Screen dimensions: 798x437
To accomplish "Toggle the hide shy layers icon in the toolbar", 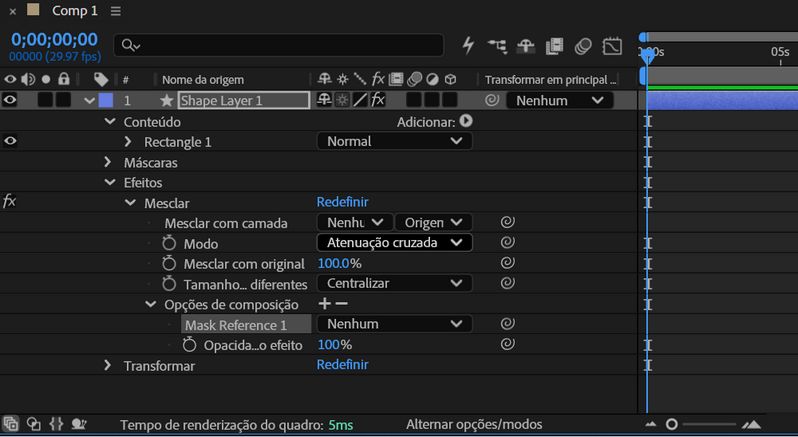I will pos(526,46).
